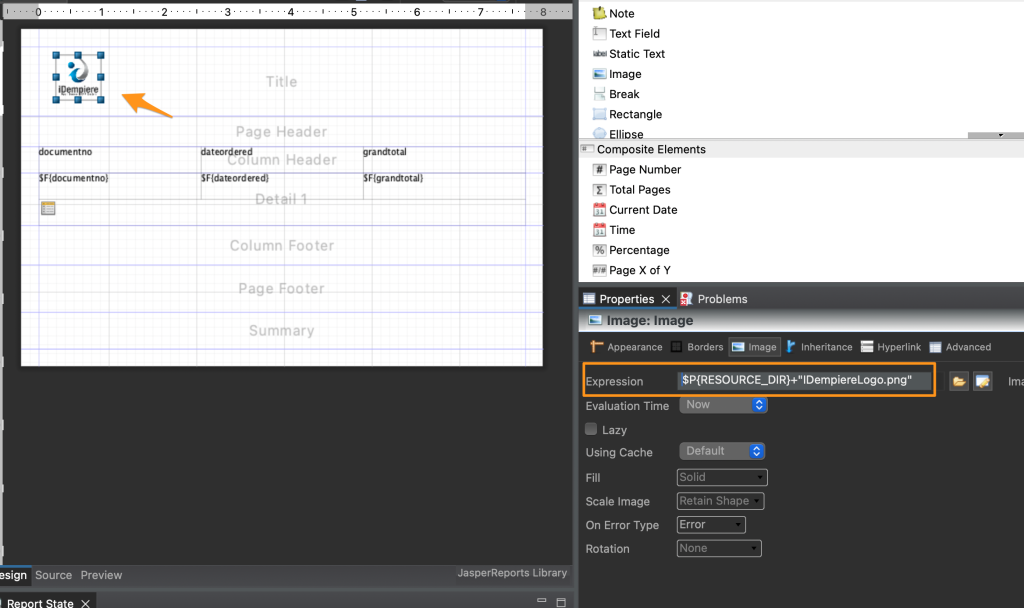Maximize the bottom Report State panel
Screen dimensions: 1024x608
pyautogui.click(x=561, y=602)
